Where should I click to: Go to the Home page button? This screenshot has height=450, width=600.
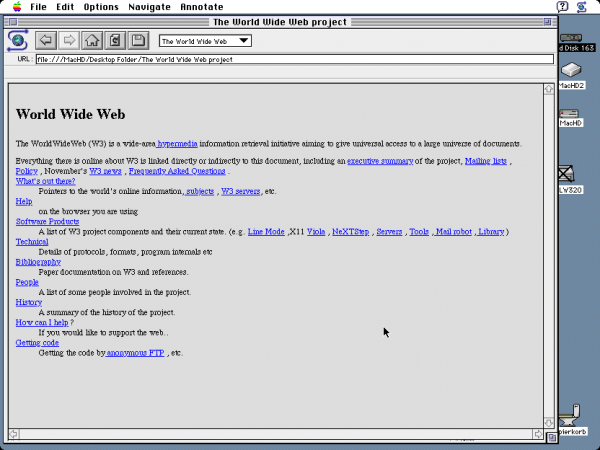(x=92, y=41)
